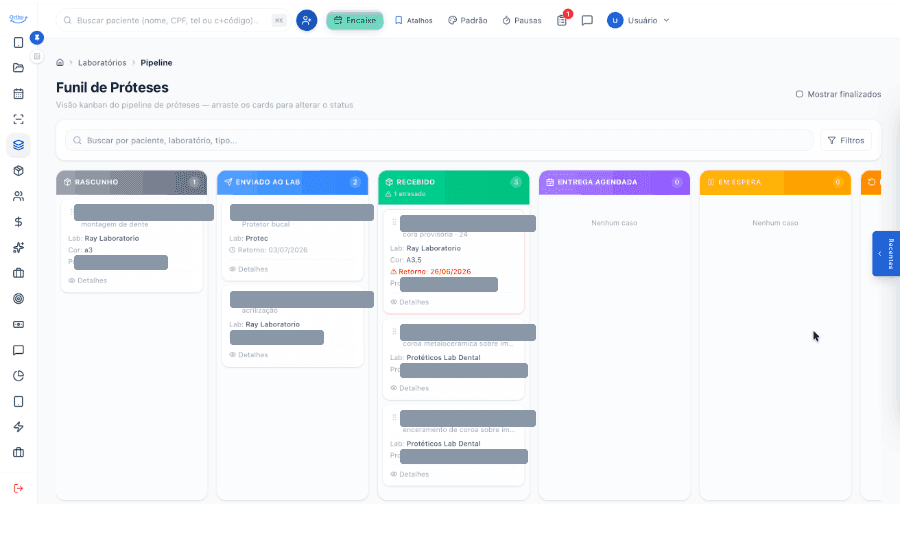
Task: View Detalhes of montagem de dente card
Action: click(x=88, y=281)
